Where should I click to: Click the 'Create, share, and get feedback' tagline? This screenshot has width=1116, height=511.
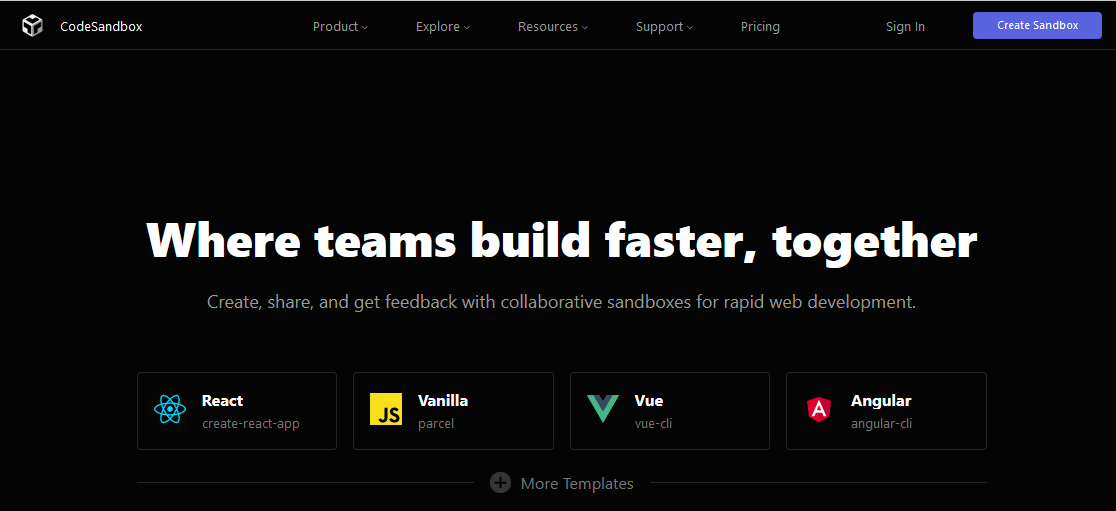[x=561, y=302]
